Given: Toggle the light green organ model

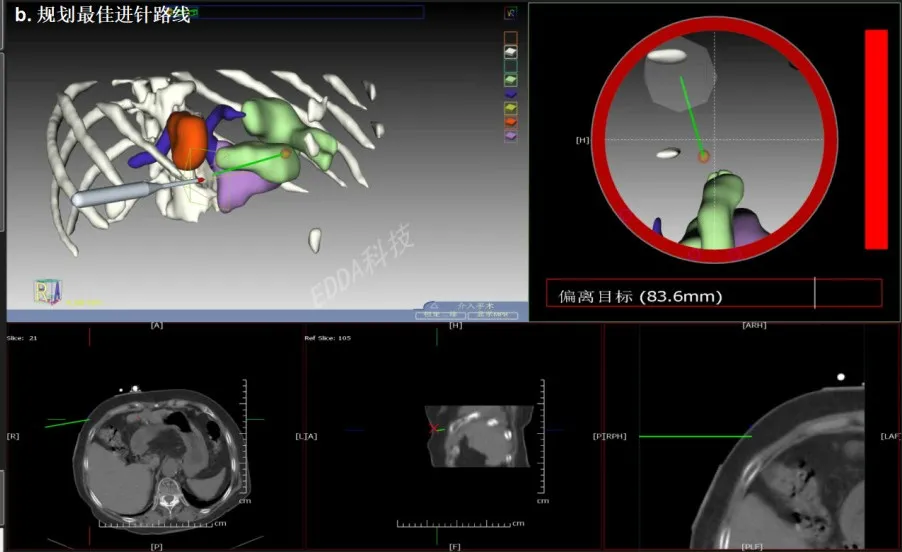Looking at the screenshot, I should click(511, 79).
